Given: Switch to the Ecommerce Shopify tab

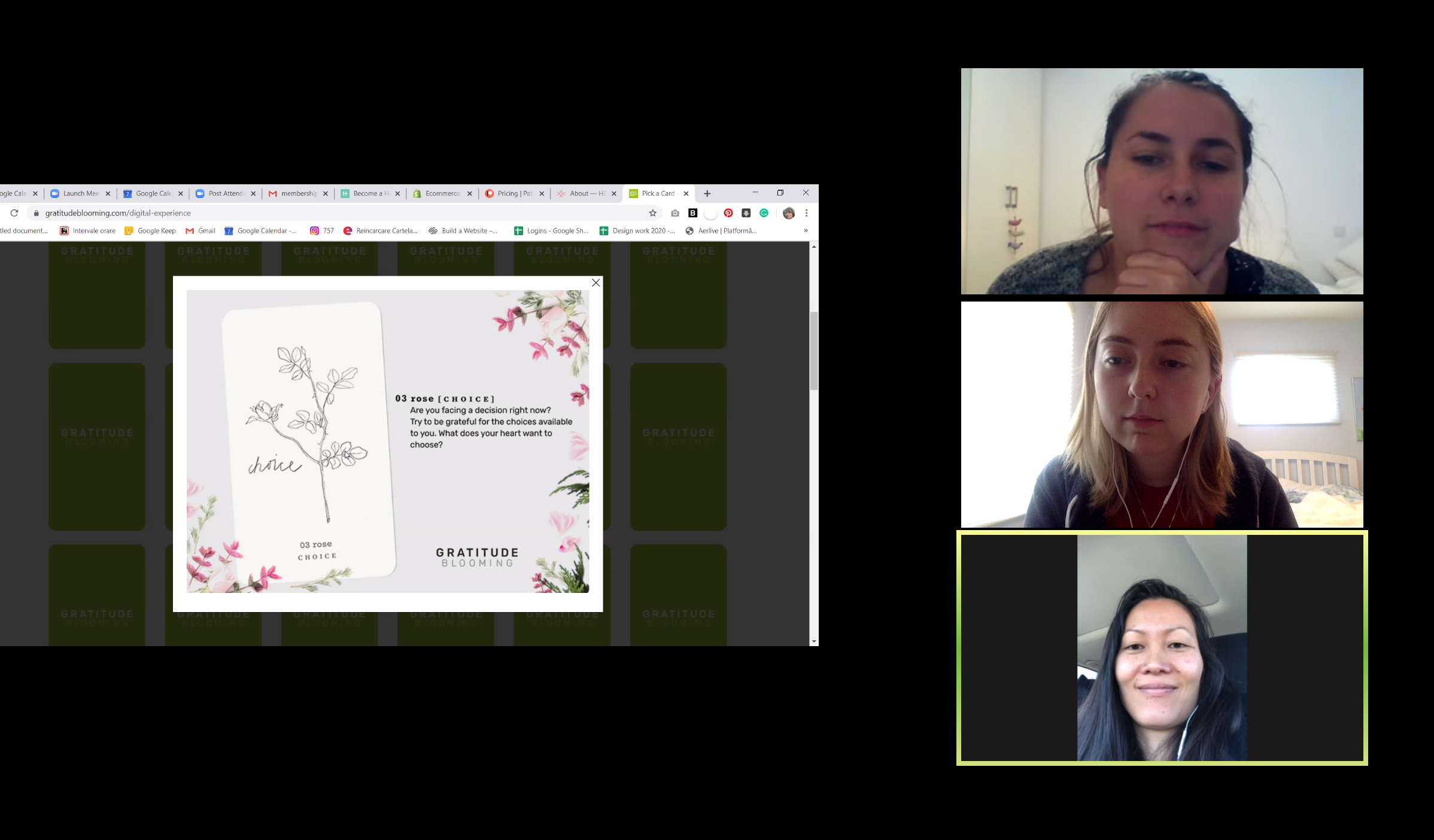Looking at the screenshot, I should pyautogui.click(x=442, y=193).
